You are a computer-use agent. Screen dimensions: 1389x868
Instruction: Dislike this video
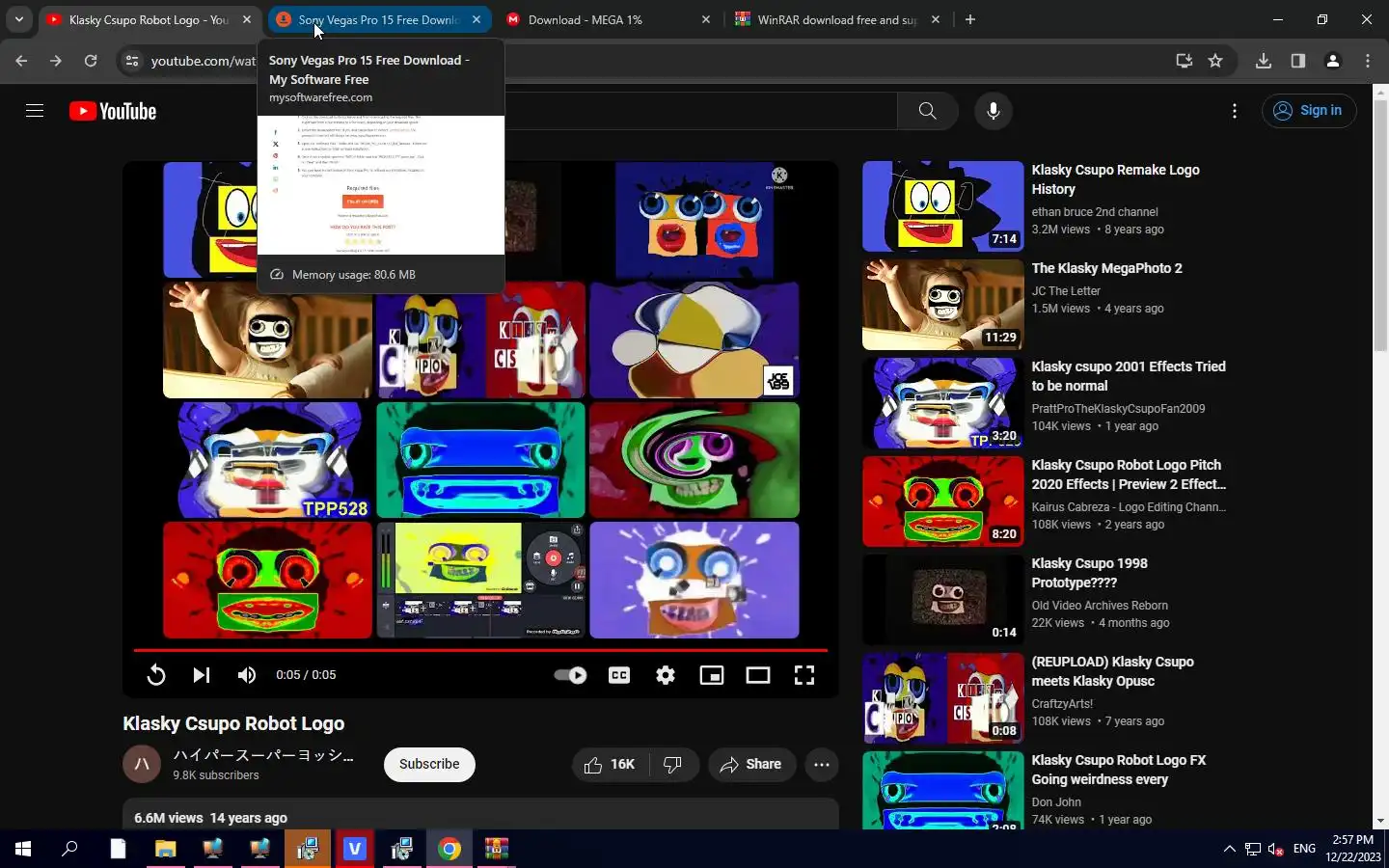[673, 765]
